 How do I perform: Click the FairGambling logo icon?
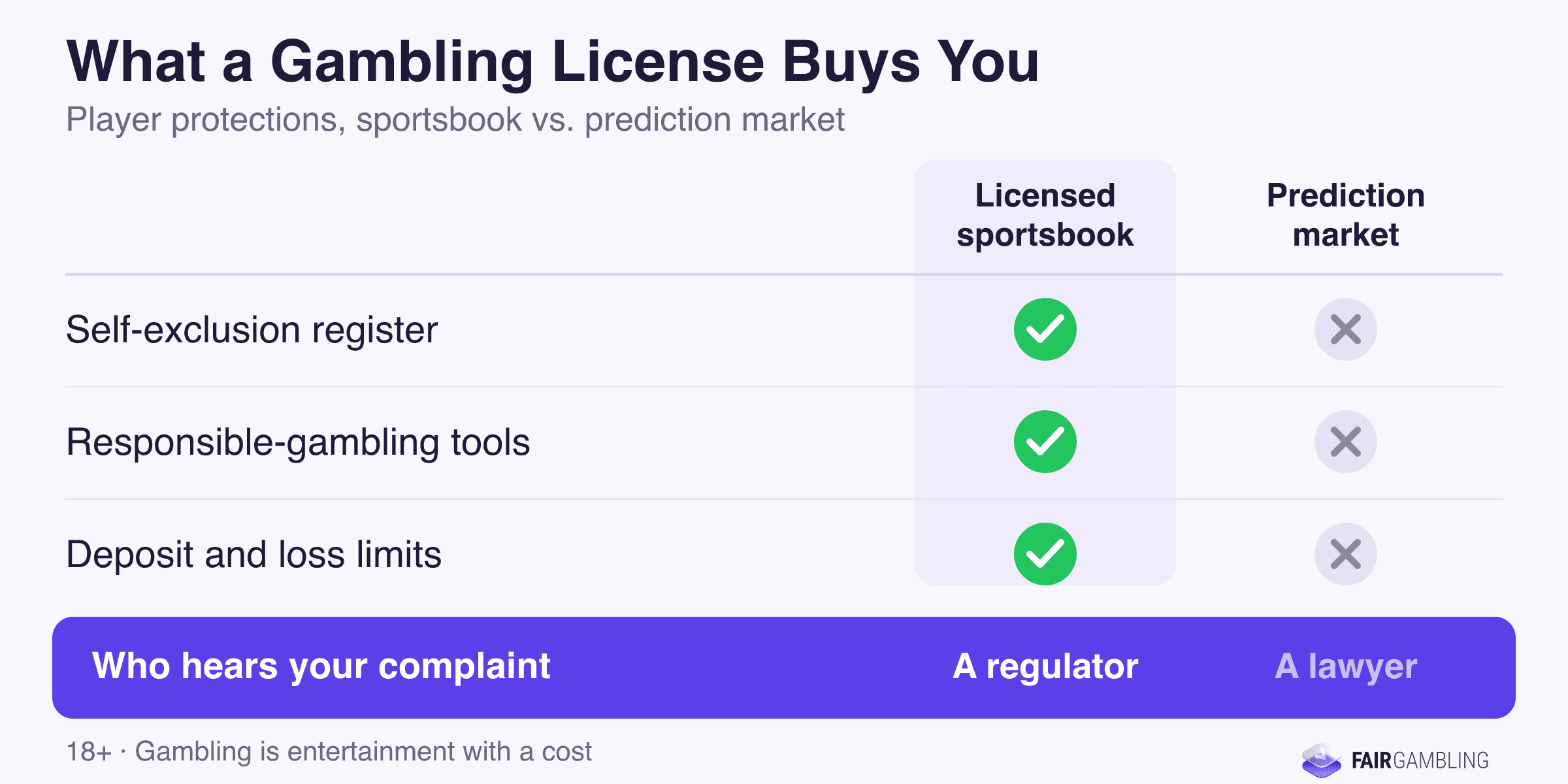(1321, 760)
